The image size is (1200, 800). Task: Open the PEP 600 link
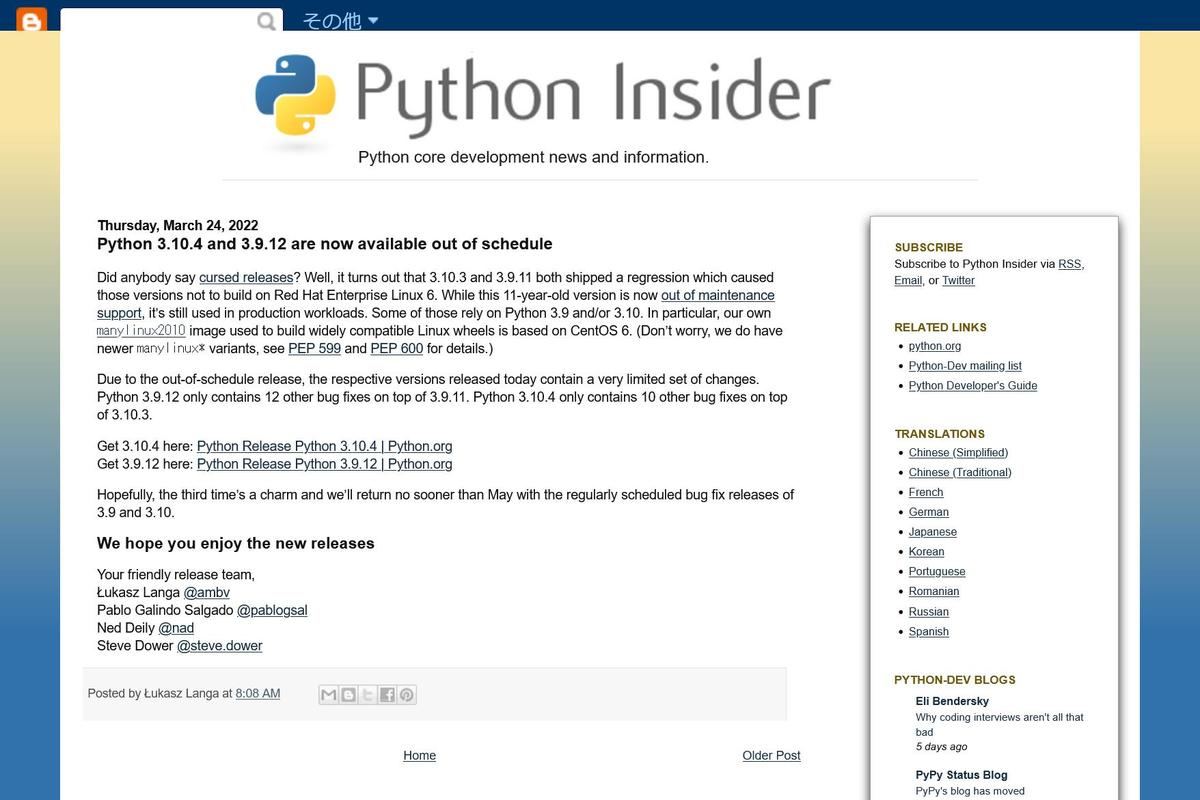click(x=396, y=349)
